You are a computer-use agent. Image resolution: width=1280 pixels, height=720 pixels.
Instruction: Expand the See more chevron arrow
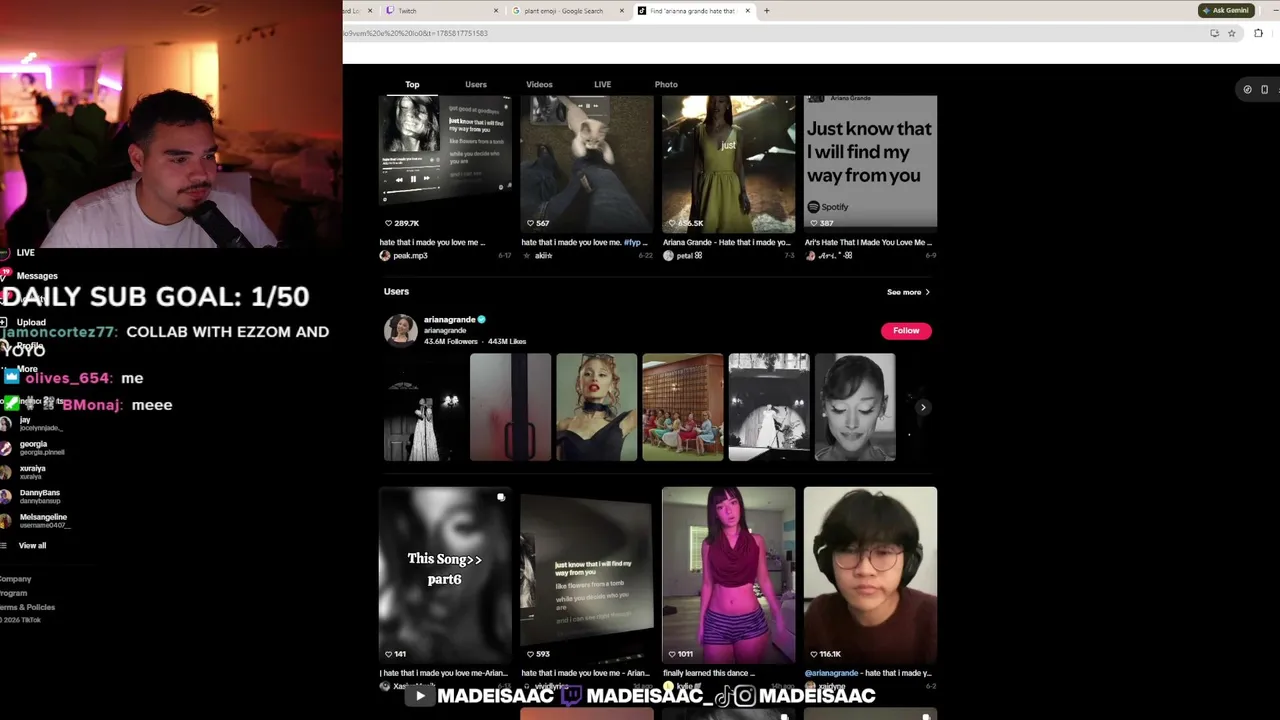pyautogui.click(x=928, y=292)
